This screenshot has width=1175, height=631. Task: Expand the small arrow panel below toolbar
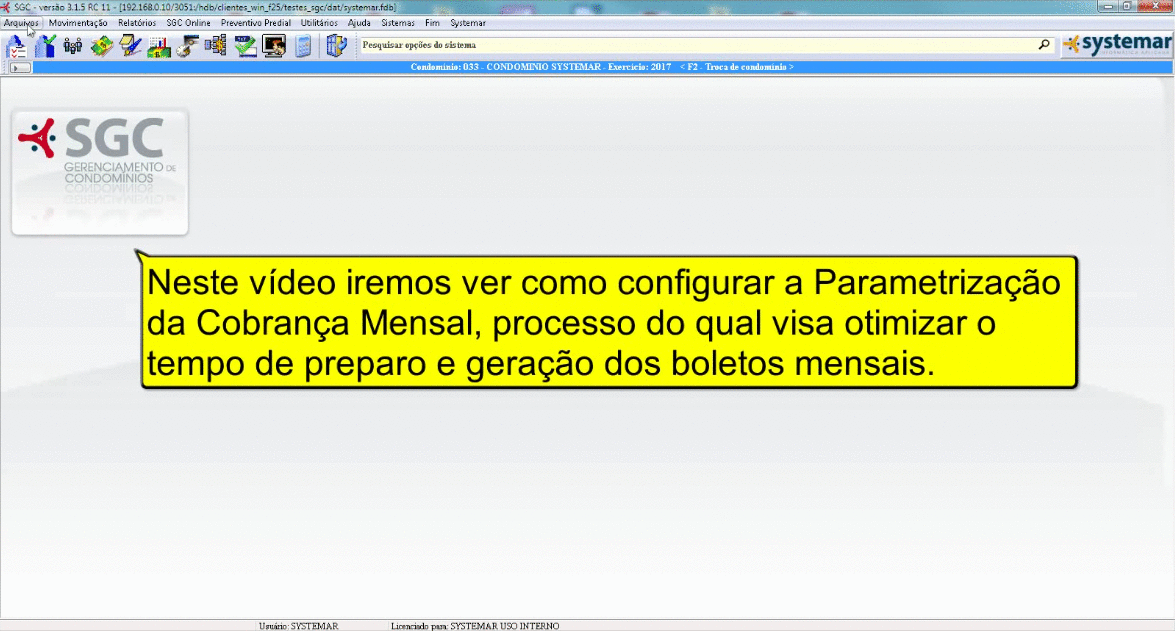point(20,67)
